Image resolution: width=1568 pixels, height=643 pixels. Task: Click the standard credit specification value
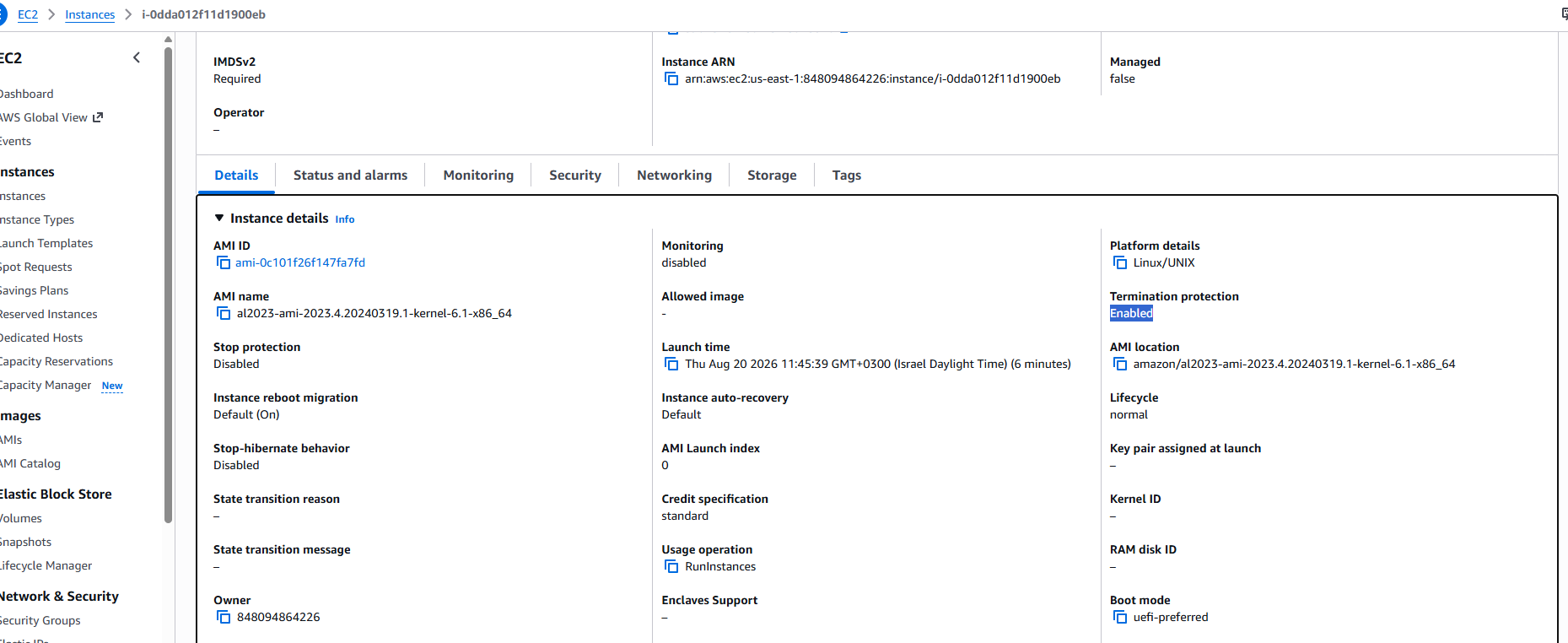685,516
